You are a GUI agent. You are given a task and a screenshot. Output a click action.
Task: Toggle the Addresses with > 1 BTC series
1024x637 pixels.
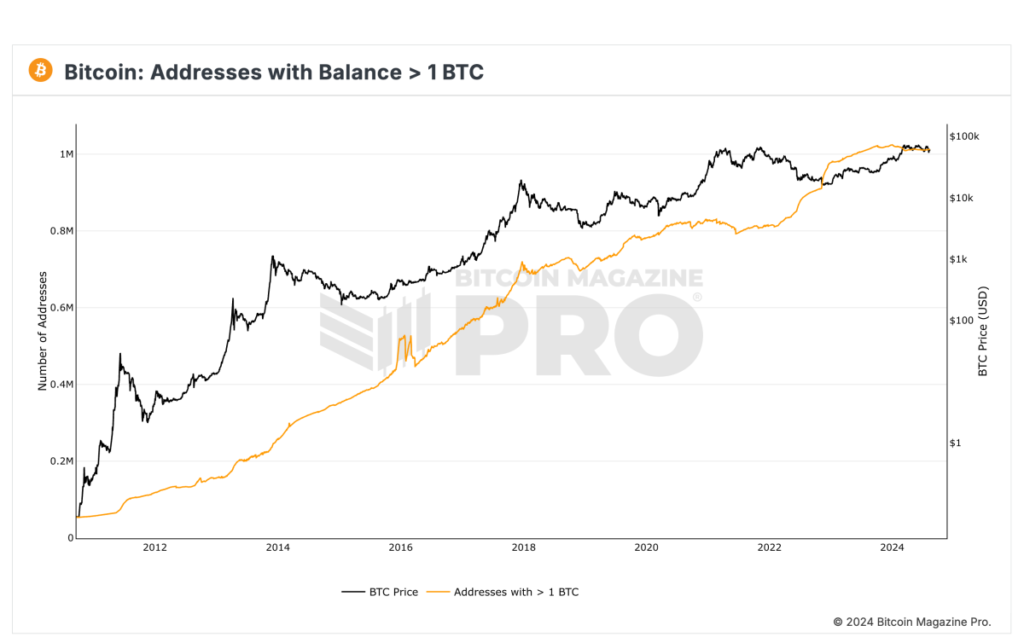point(516,592)
